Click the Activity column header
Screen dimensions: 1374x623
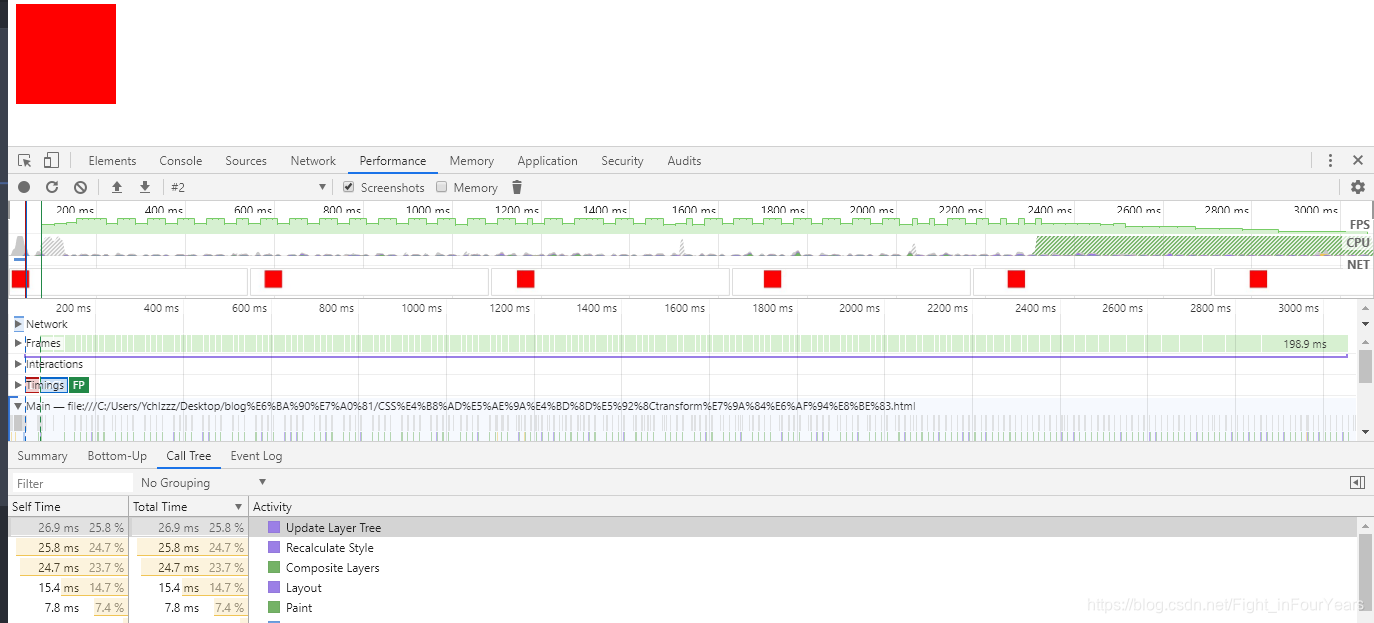[803, 507]
